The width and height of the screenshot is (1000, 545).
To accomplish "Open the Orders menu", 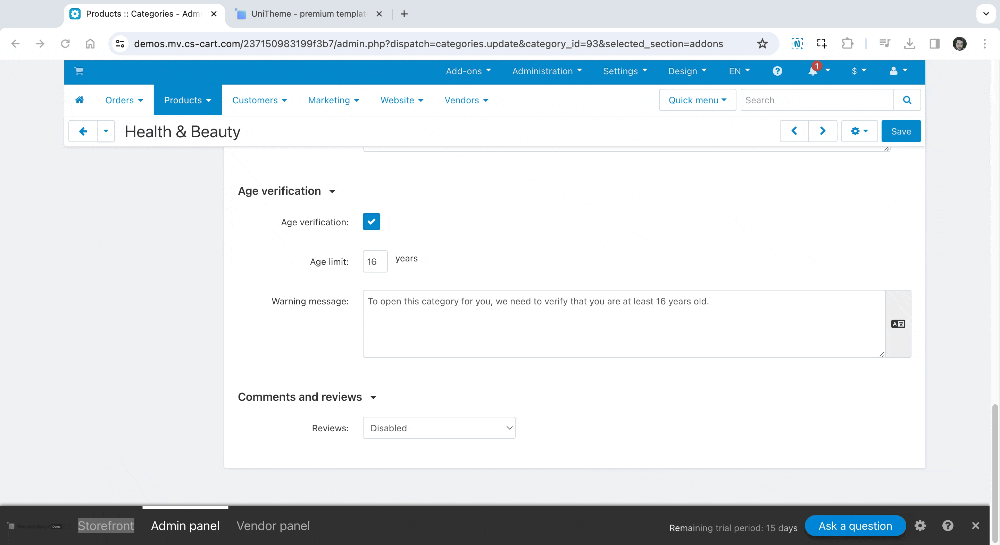I will (124, 100).
